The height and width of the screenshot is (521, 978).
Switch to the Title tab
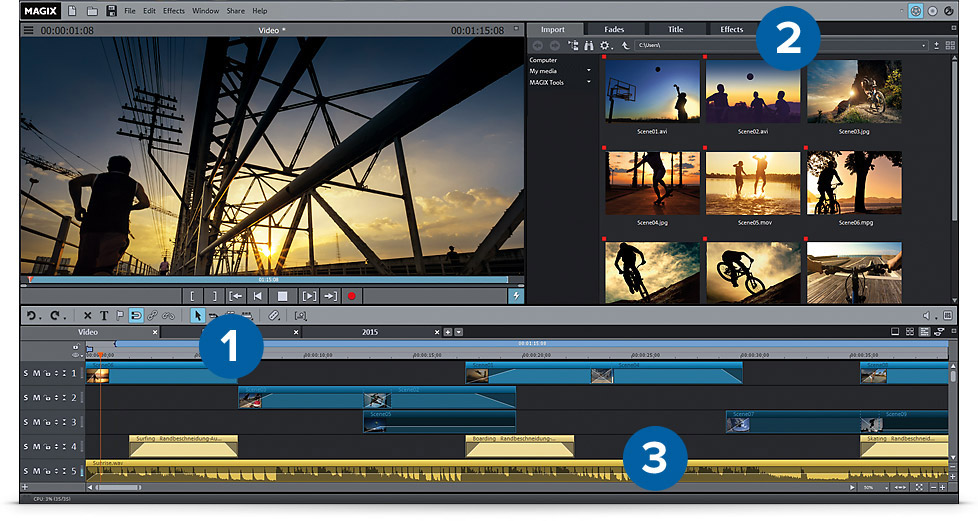click(675, 29)
